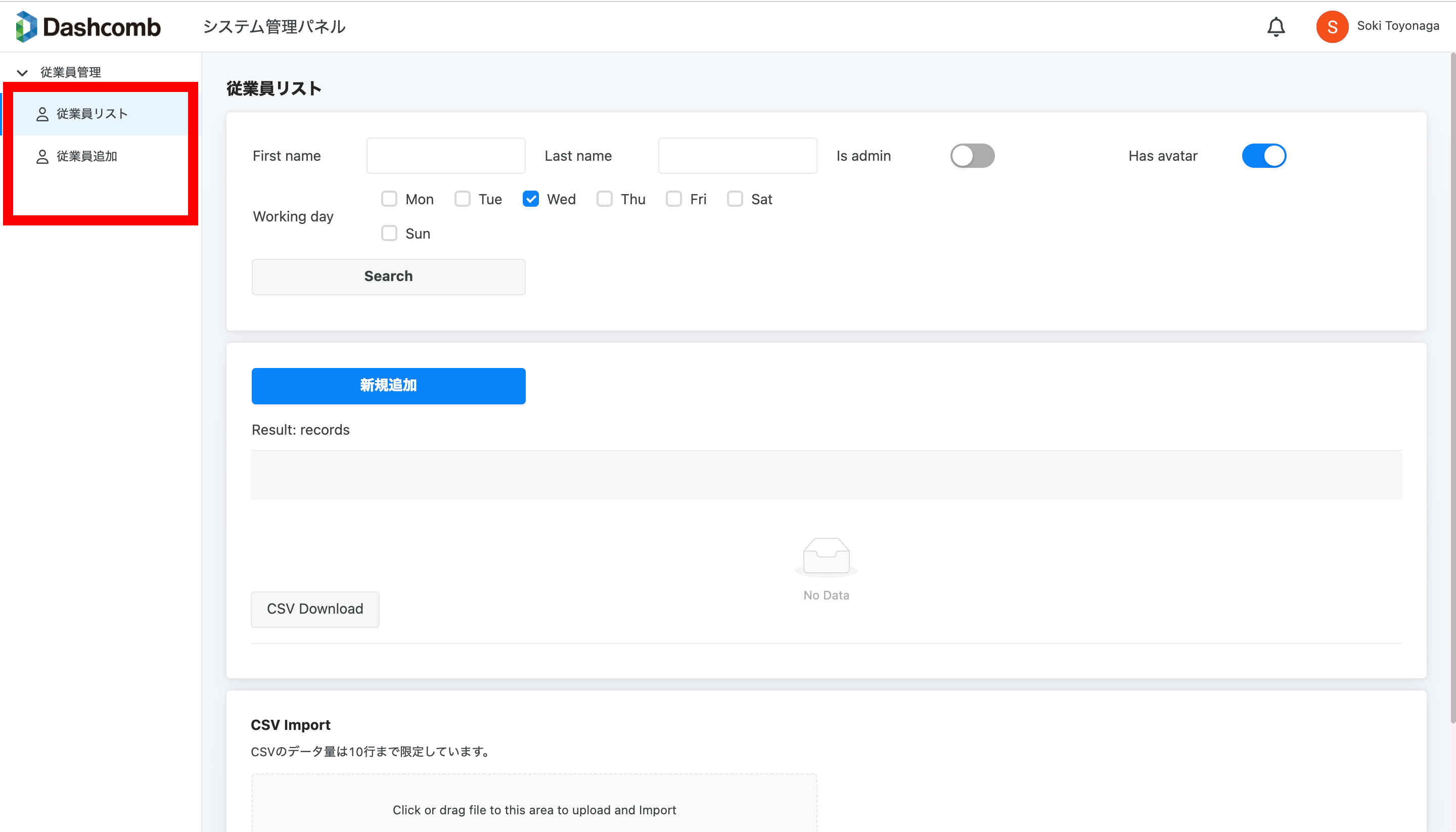1456x832 pixels.
Task: Click the notification bell icon
Action: [1276, 27]
